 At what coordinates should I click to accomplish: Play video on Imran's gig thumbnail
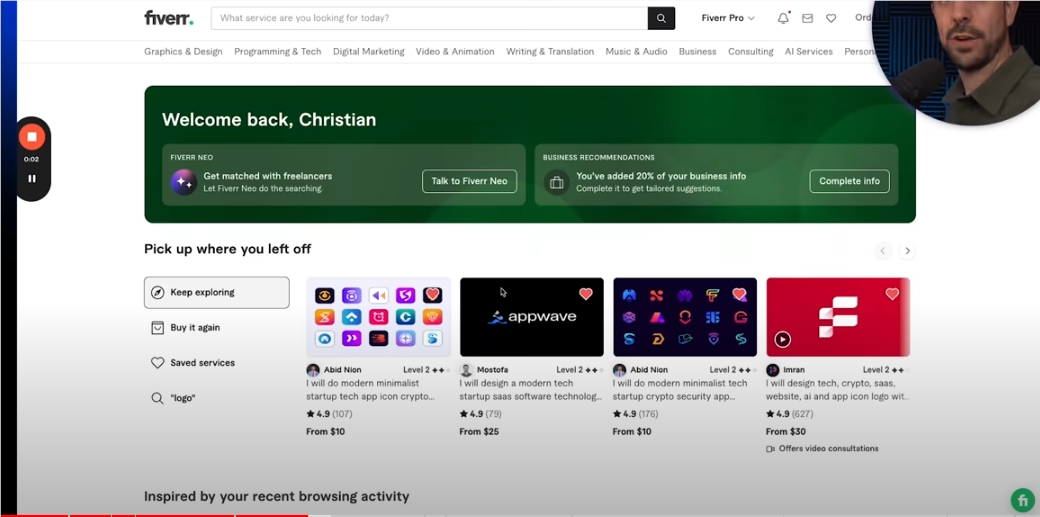point(782,339)
